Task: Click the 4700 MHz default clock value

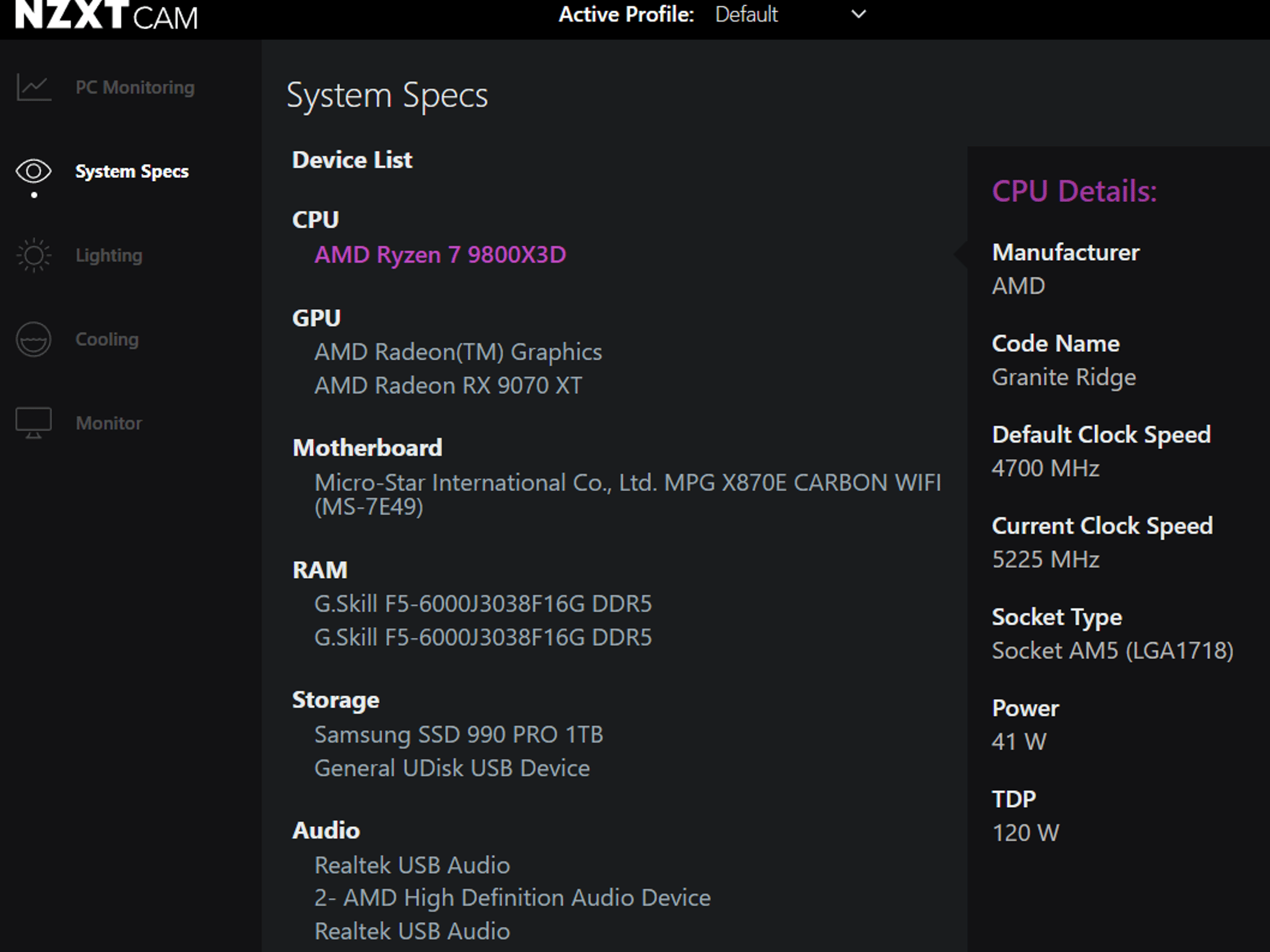Action: [x=1046, y=468]
